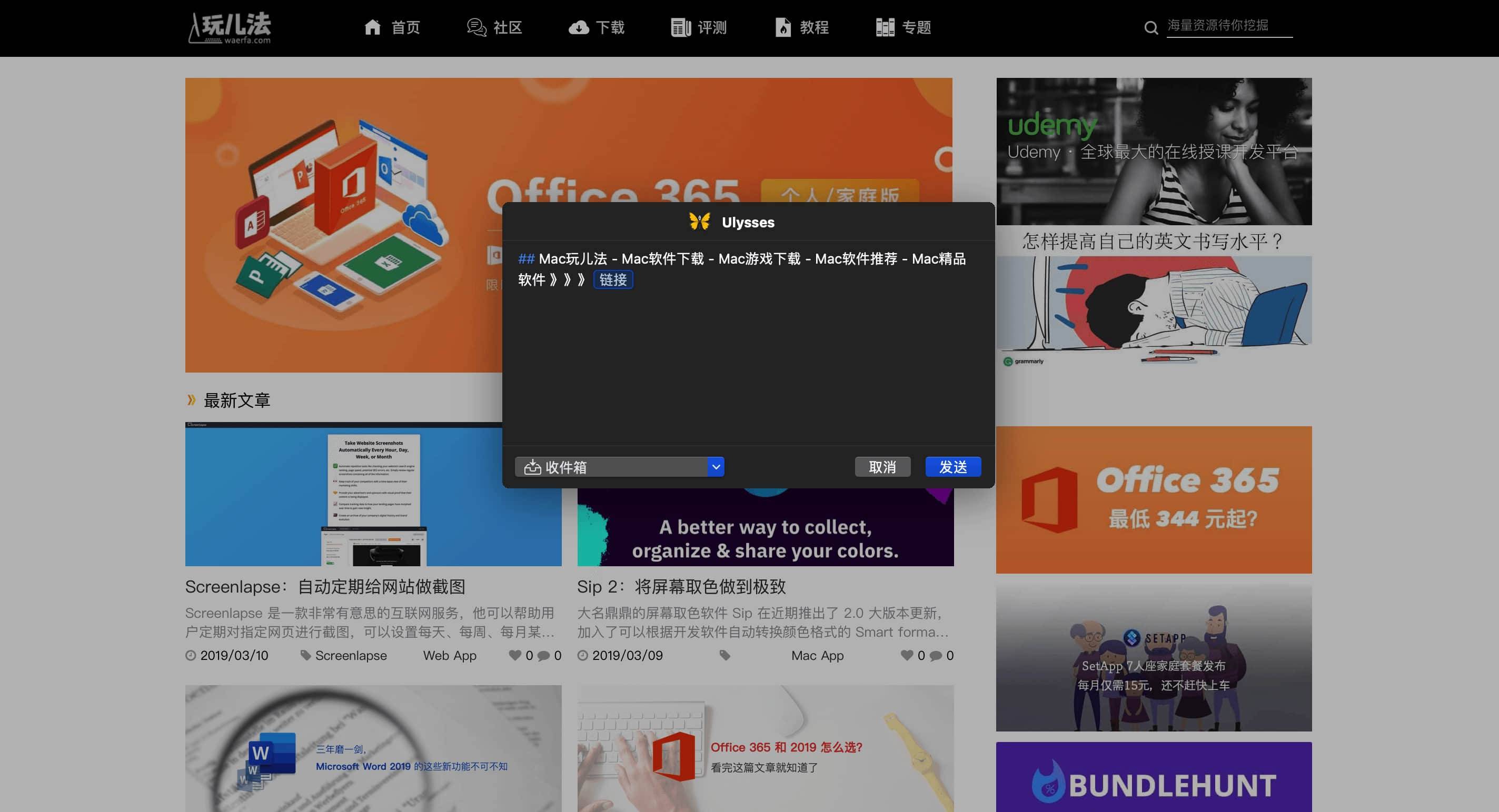Open the 教程 menu item
Viewport: 1499px width, 812px height.
pyautogui.click(x=815, y=27)
